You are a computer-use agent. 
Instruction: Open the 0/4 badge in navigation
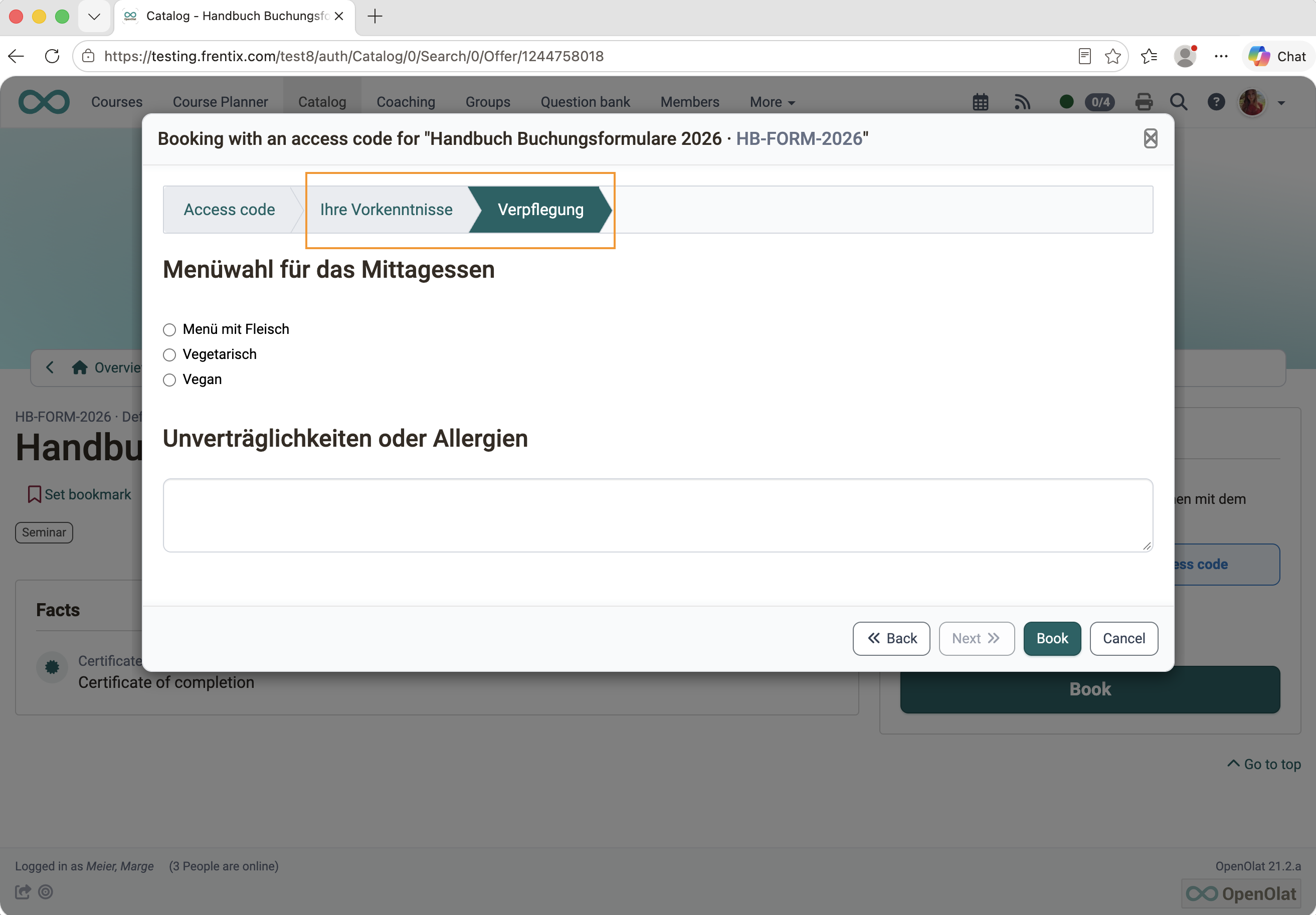pos(1100,102)
